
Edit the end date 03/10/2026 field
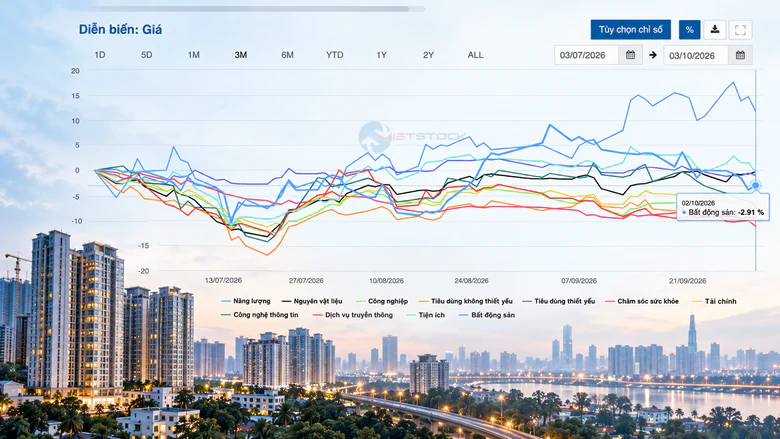[696, 55]
